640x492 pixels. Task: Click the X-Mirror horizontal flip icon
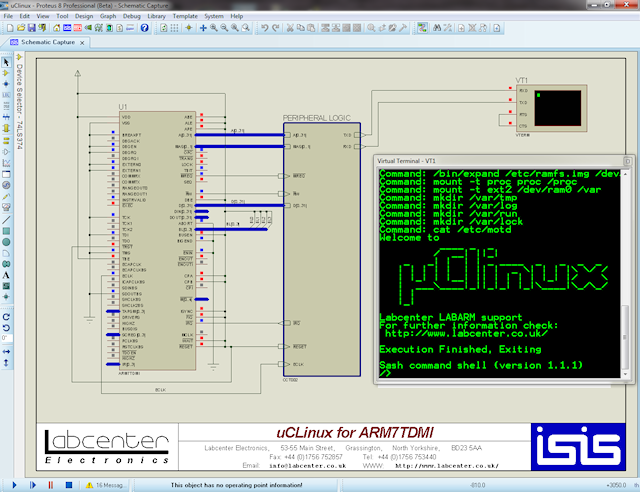6,352
